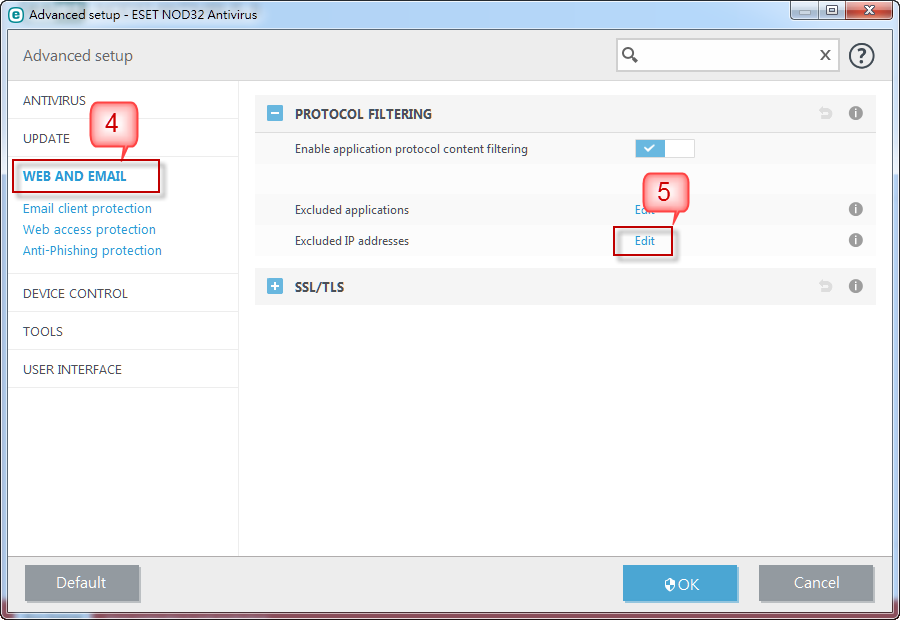Open help with the question mark icon

tap(861, 56)
